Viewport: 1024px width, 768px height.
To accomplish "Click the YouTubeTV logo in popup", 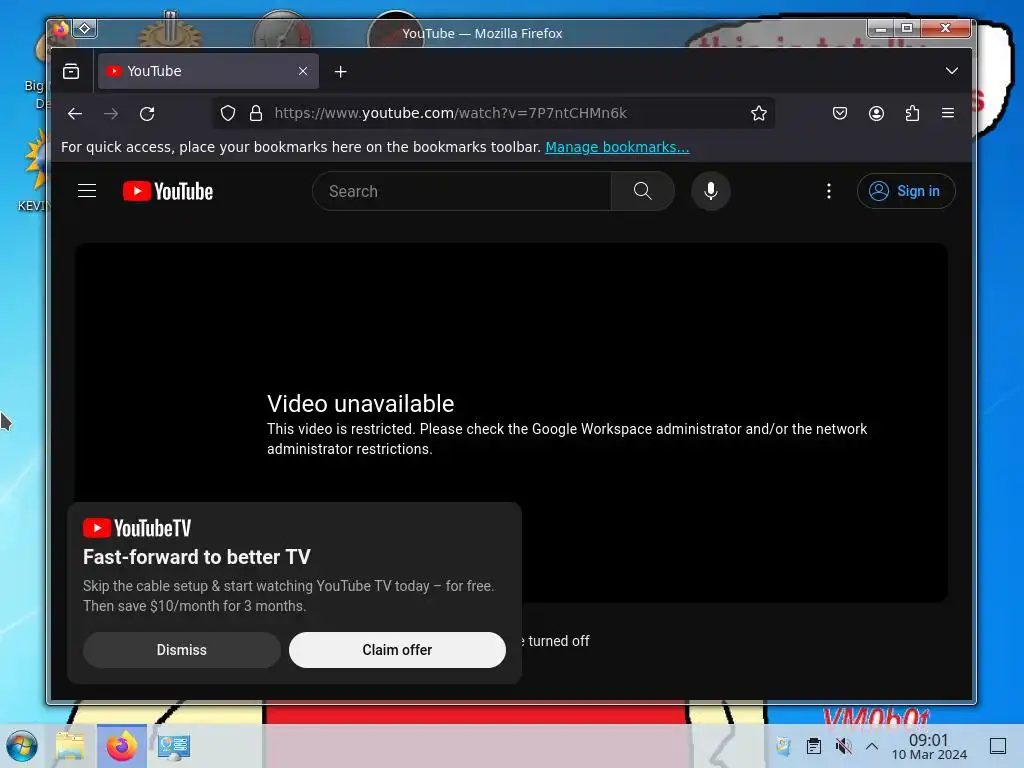I will click(x=137, y=528).
